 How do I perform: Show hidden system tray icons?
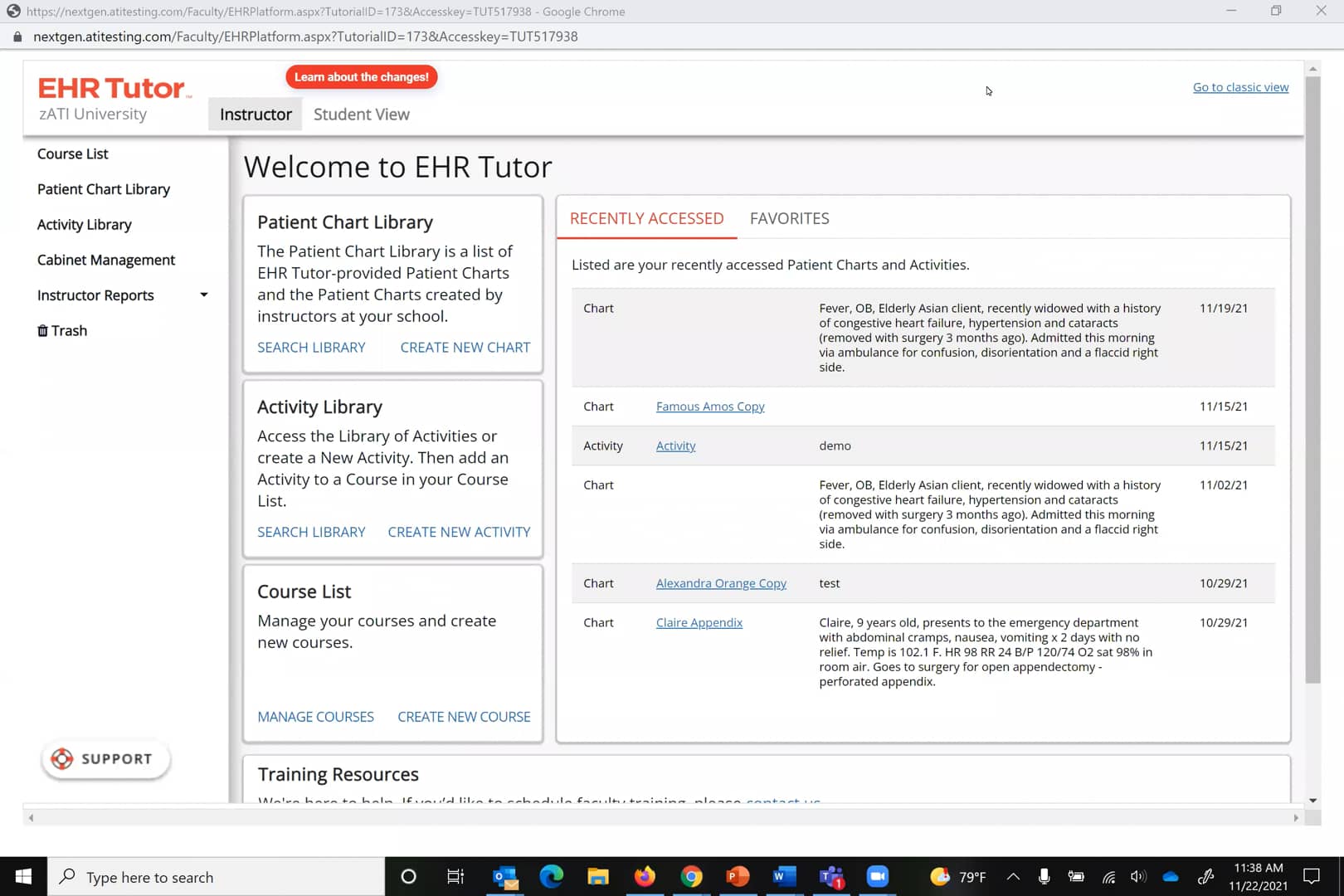point(1013,876)
